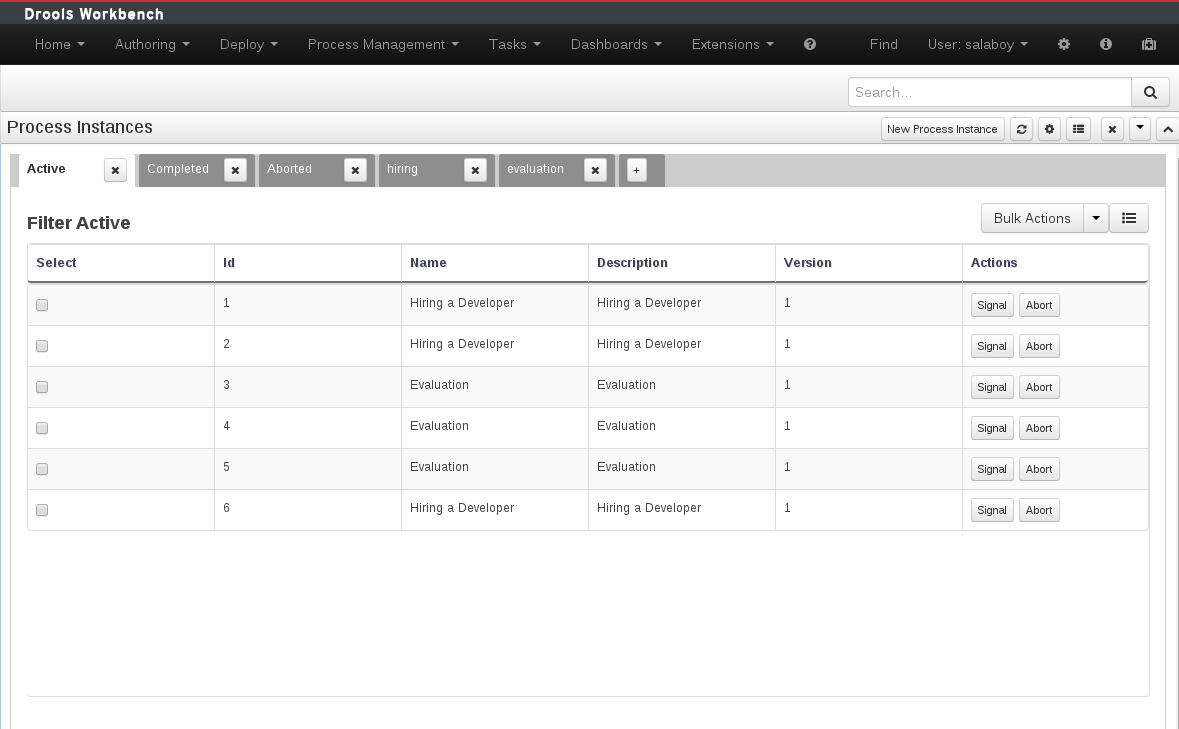The height and width of the screenshot is (729, 1179).
Task: Collapse the Process Instances panel chevron
Action: point(1167,129)
